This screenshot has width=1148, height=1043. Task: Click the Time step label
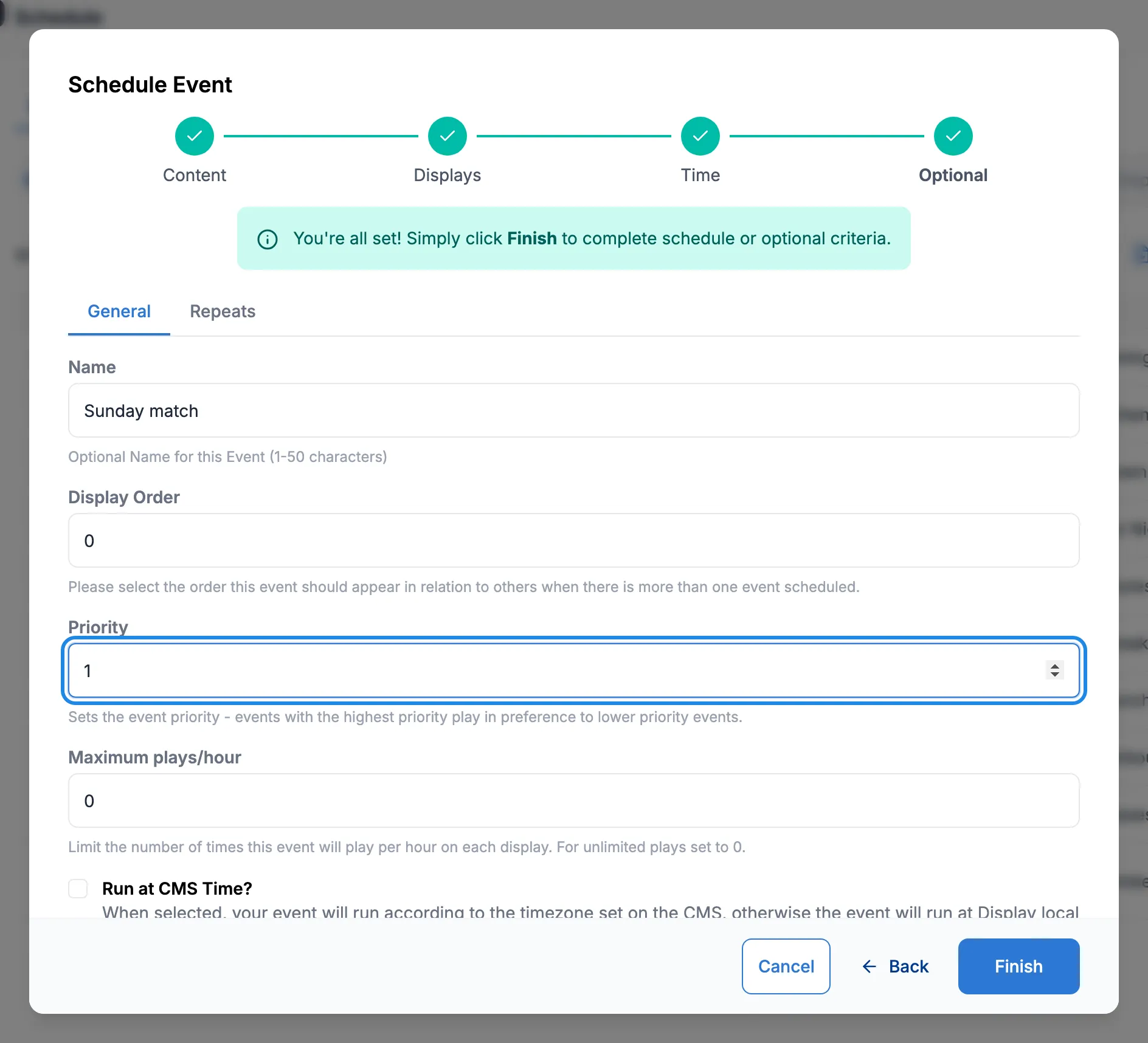tap(700, 175)
